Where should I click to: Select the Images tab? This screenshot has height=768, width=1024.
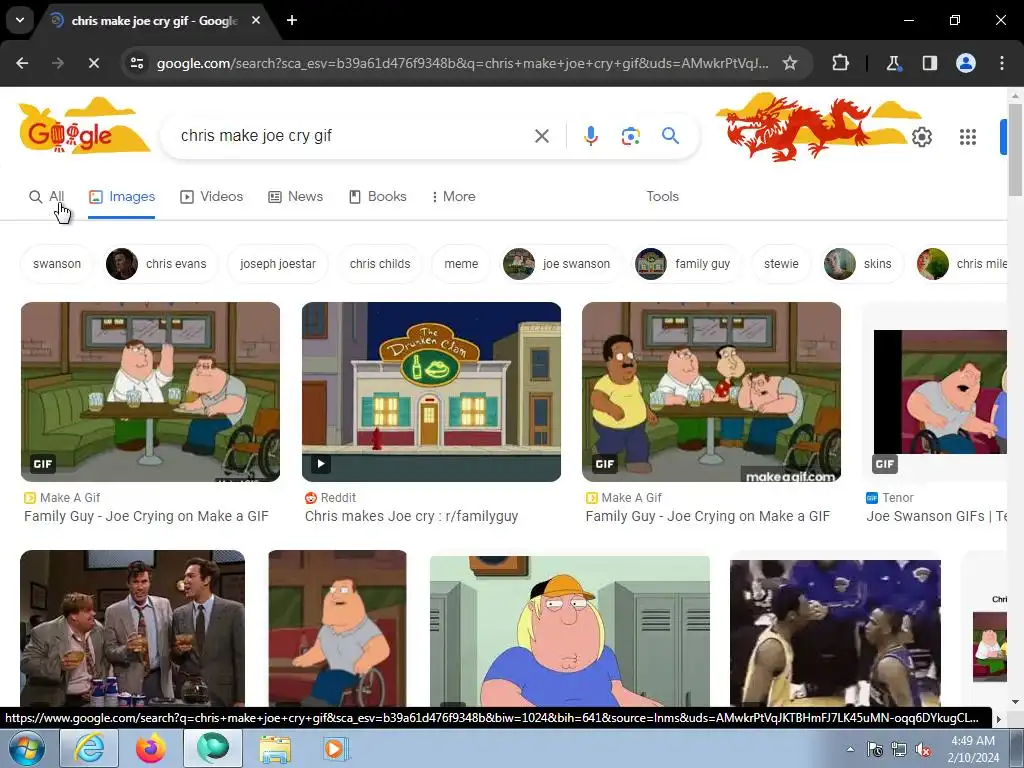click(x=122, y=197)
